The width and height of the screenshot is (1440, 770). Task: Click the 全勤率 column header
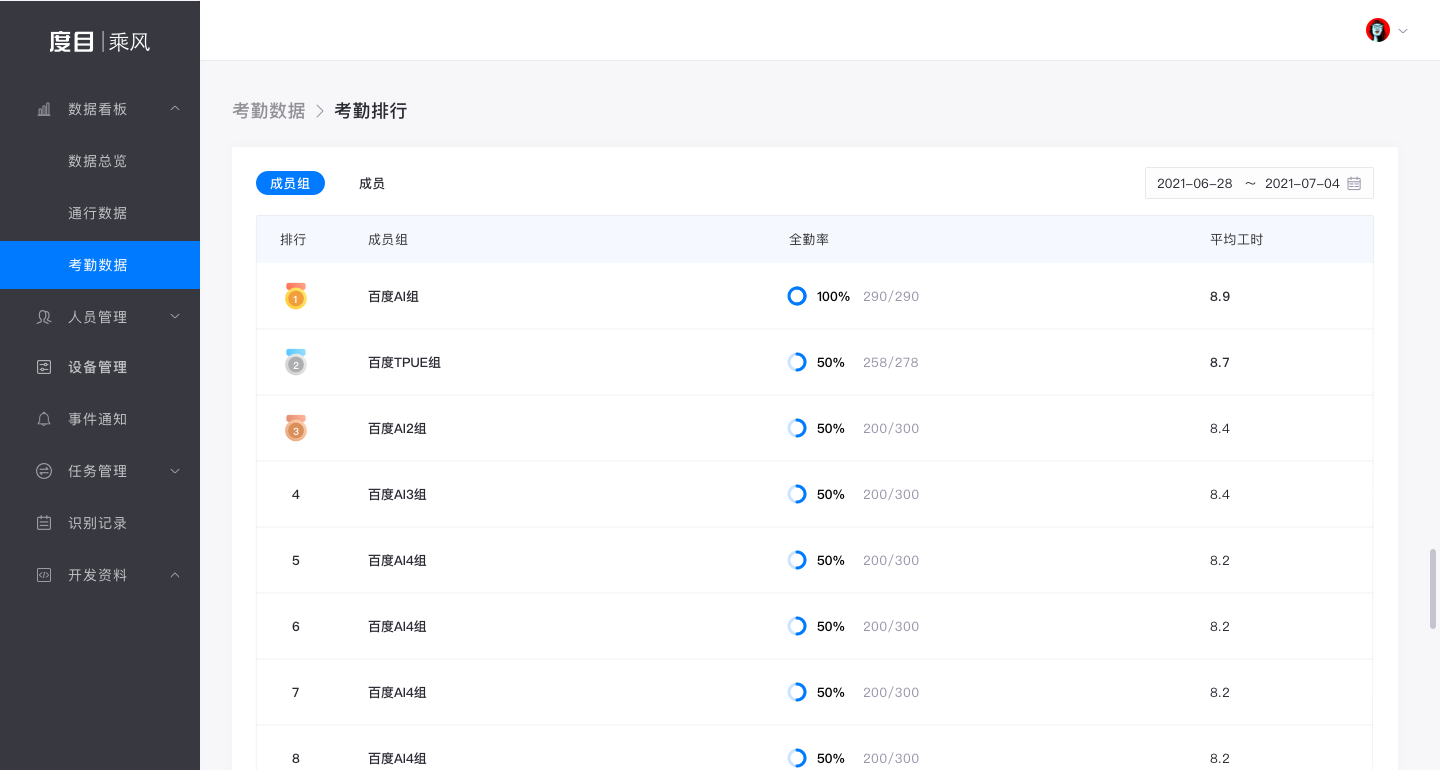pos(809,240)
